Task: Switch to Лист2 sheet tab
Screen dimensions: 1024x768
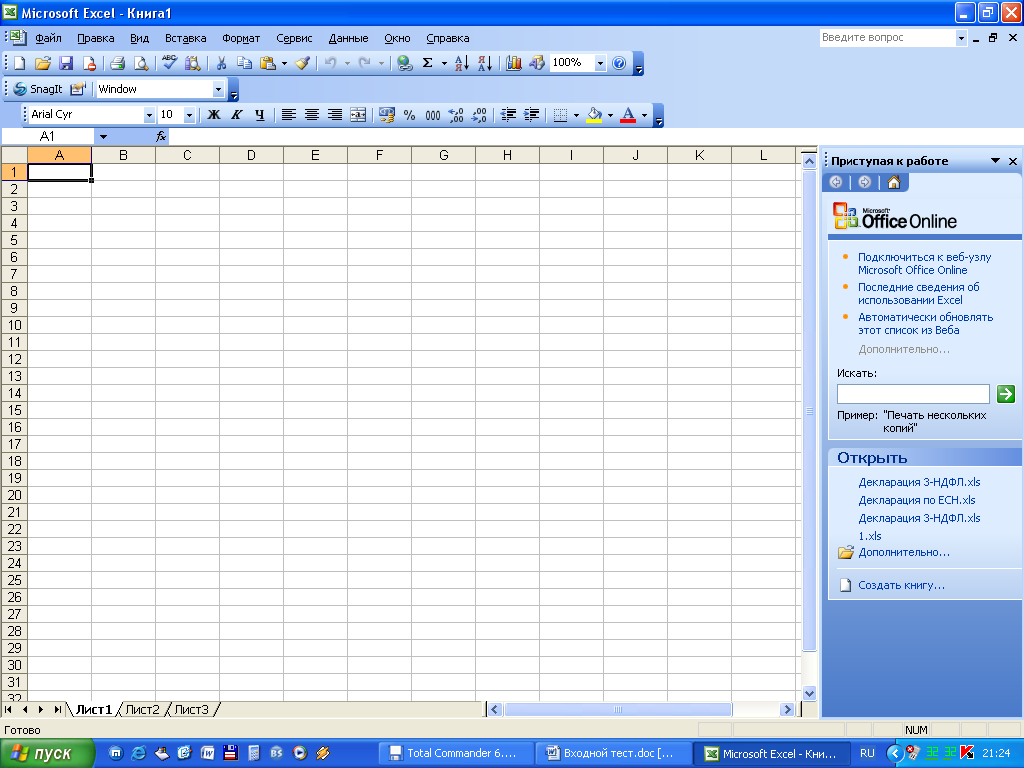Action: (x=142, y=709)
